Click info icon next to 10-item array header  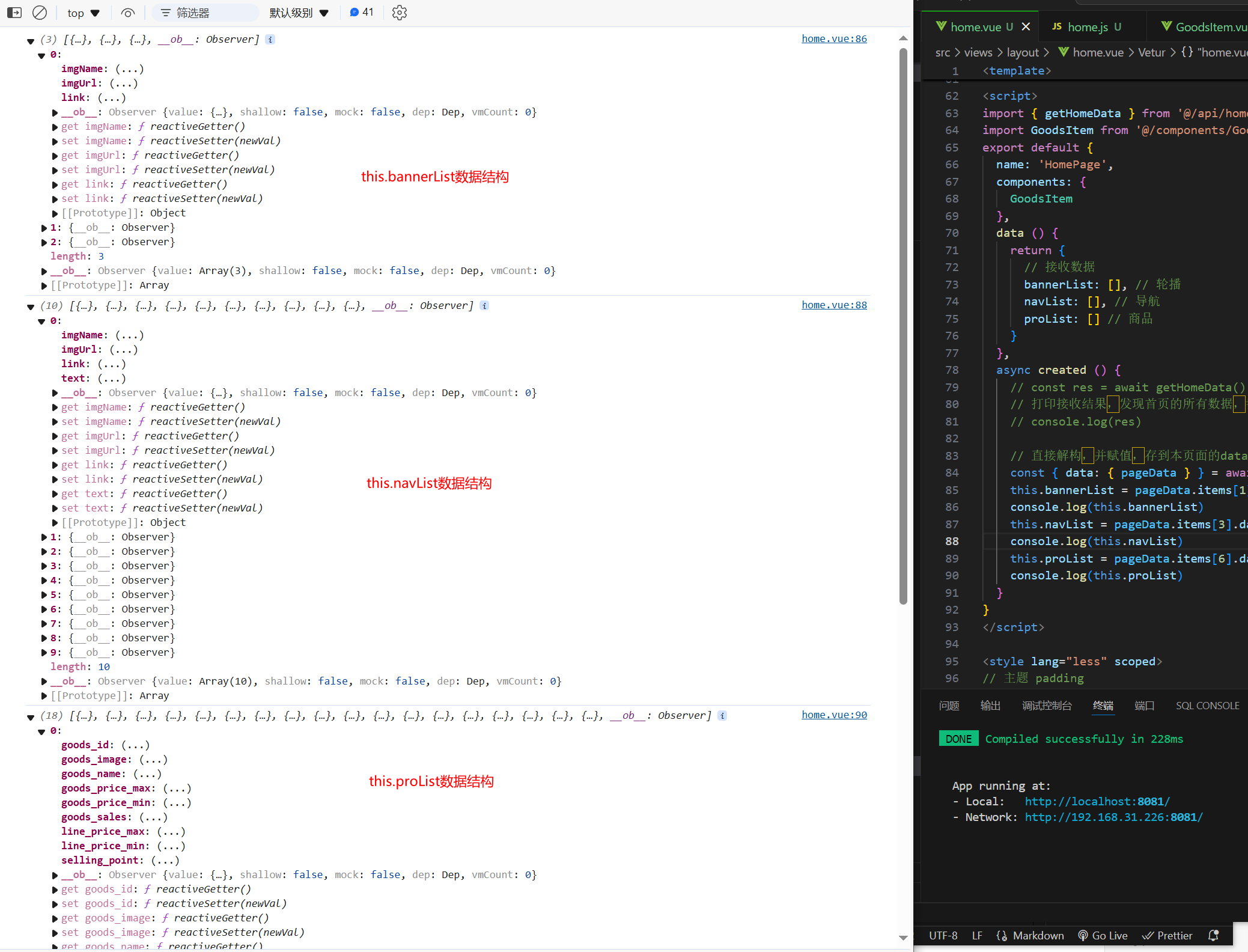click(484, 306)
